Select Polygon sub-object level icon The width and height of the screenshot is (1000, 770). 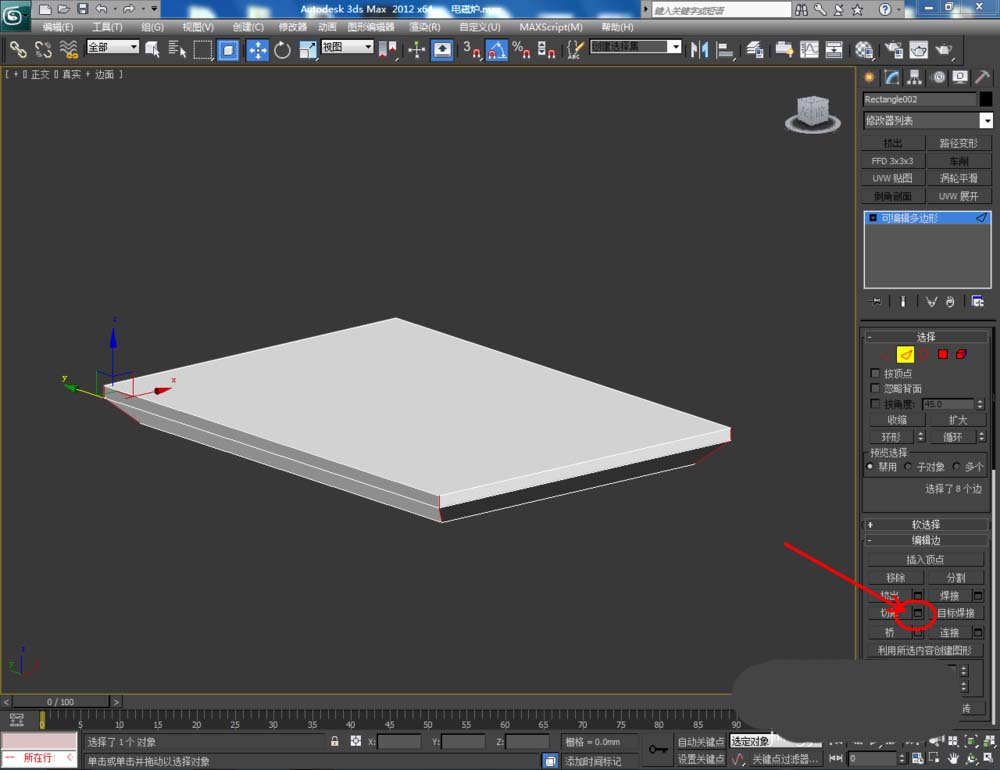click(943, 354)
